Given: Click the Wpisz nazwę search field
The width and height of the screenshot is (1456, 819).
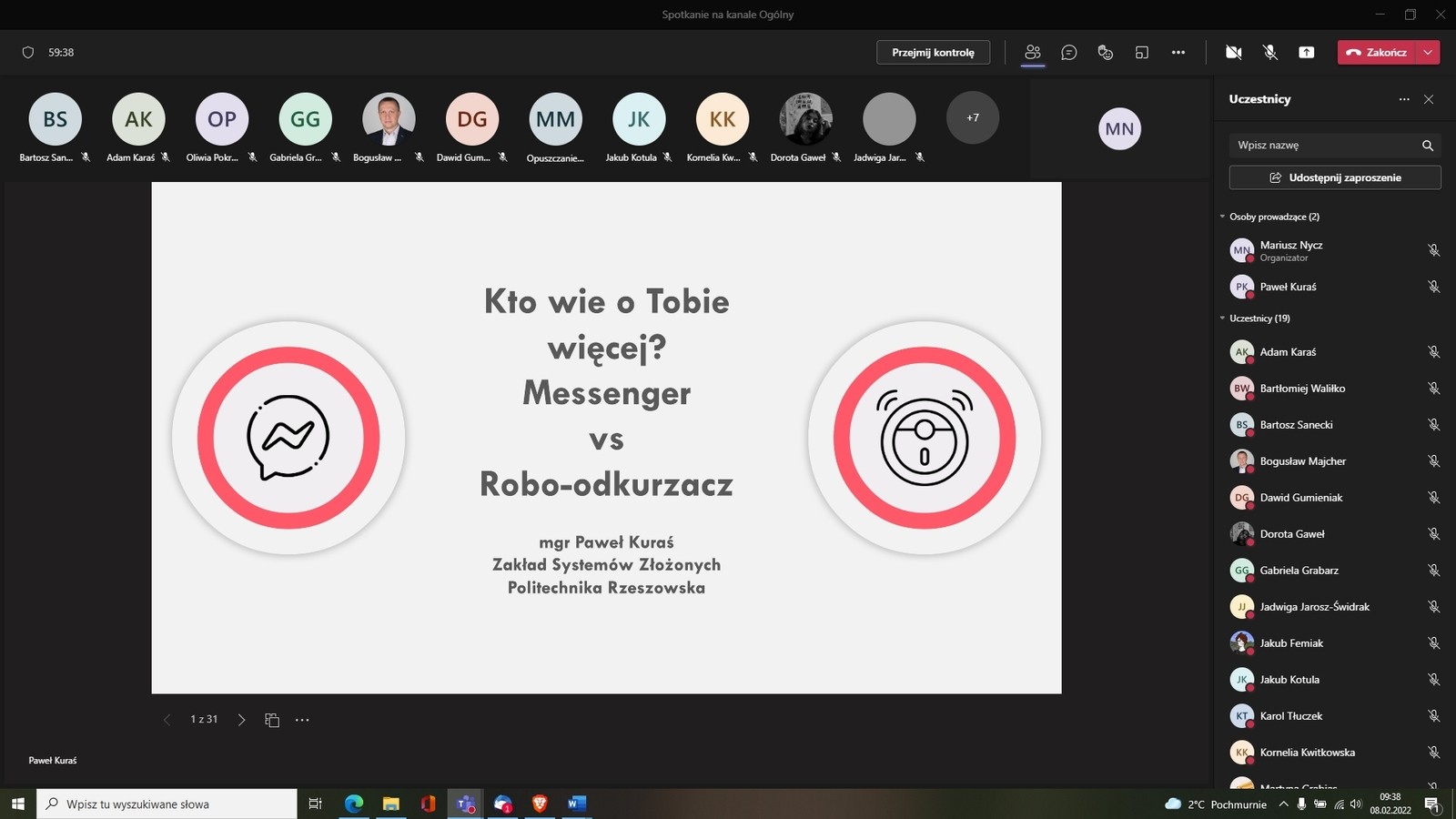Looking at the screenshot, I should coord(1324,146).
